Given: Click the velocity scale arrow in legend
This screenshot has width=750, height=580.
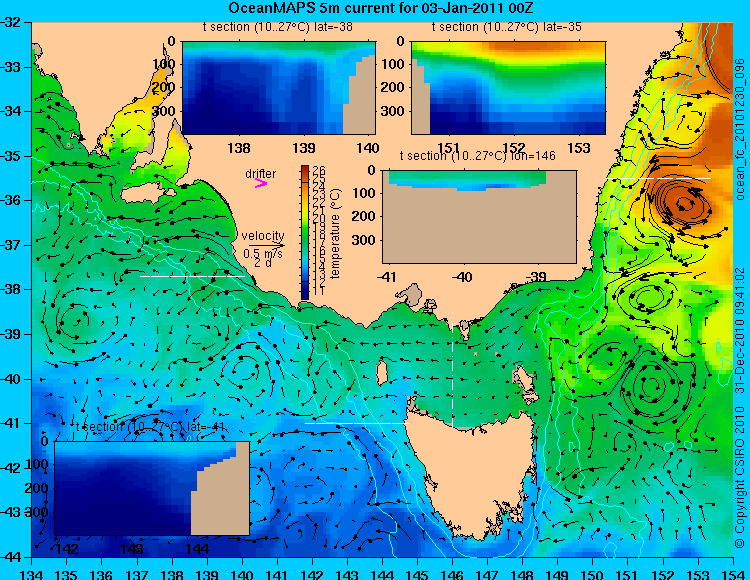Looking at the screenshot, I should (x=266, y=246).
